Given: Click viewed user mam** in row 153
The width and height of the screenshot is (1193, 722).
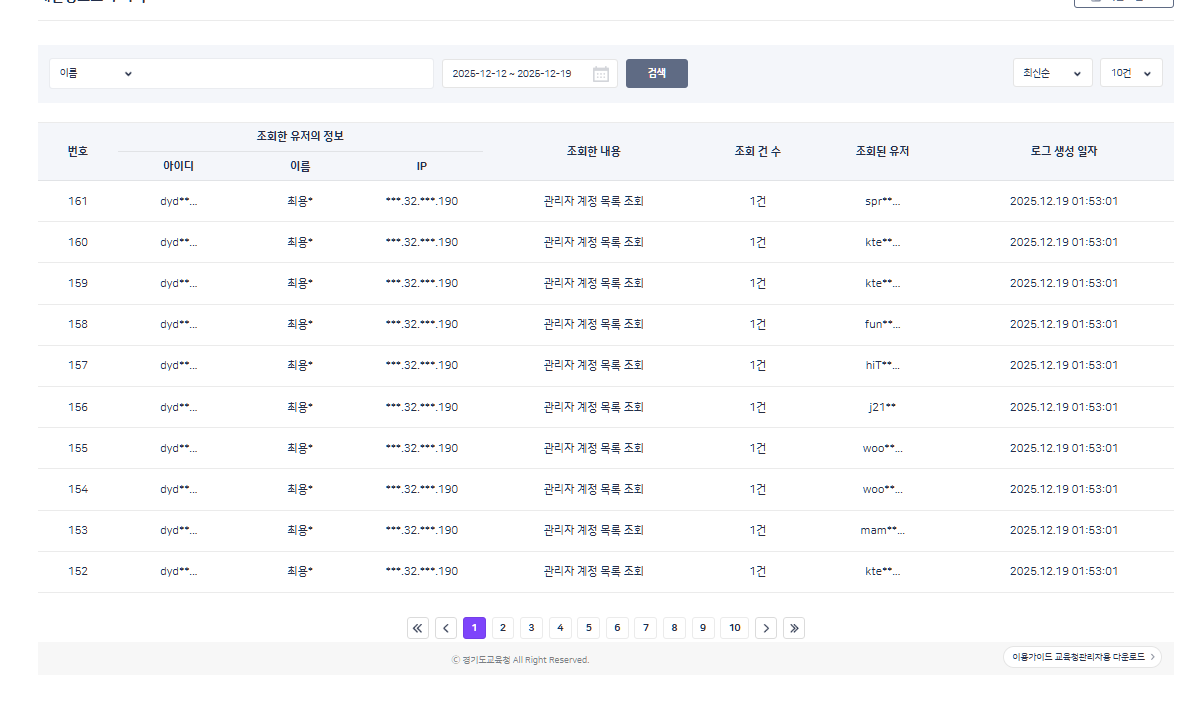Looking at the screenshot, I should [882, 530].
